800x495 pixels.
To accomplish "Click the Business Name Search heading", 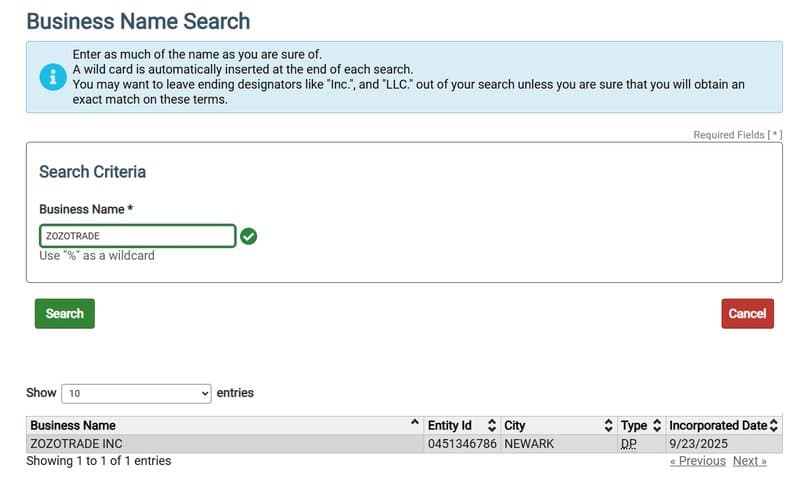I will pos(138,21).
